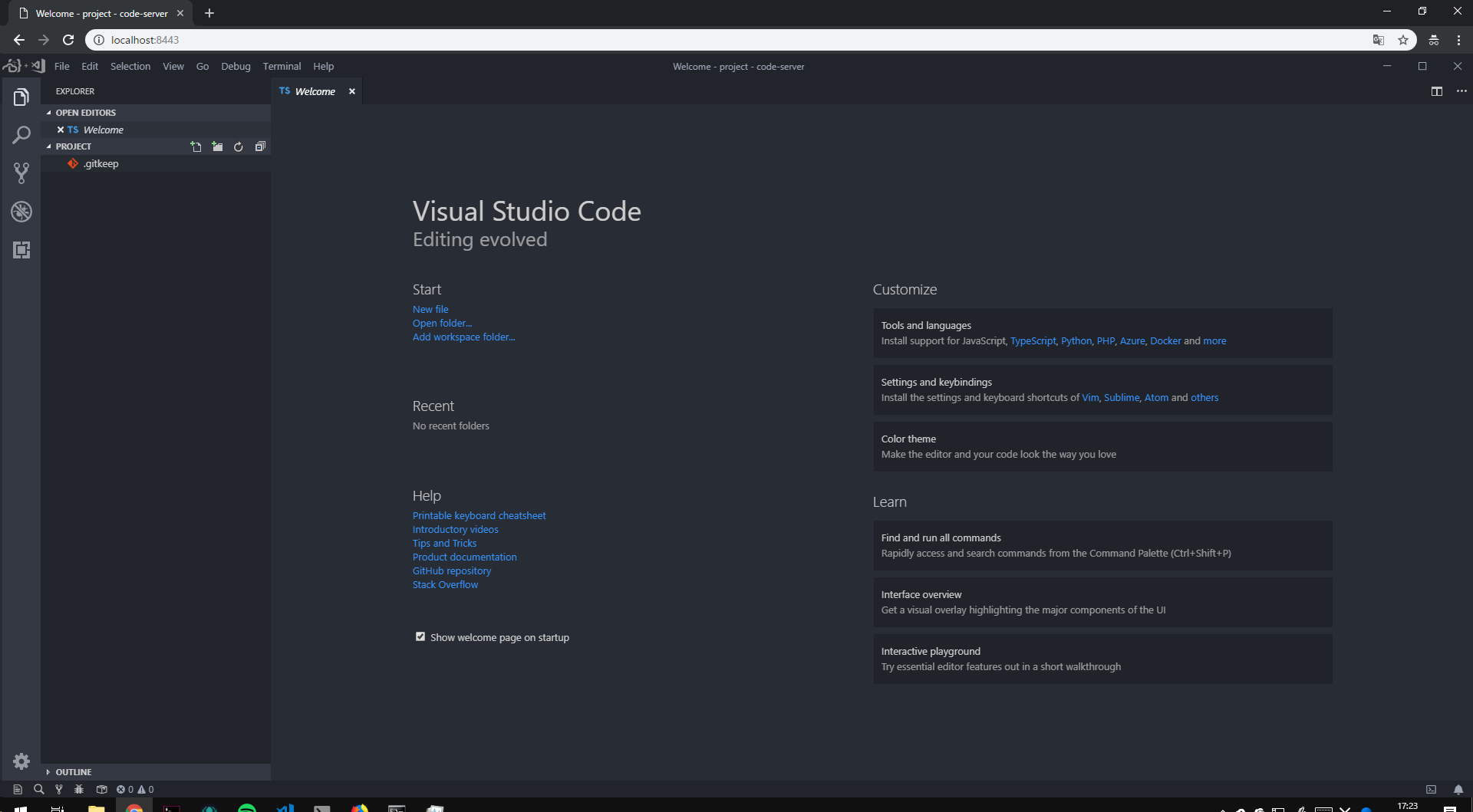Create a new file in PROJECT section

(196, 146)
